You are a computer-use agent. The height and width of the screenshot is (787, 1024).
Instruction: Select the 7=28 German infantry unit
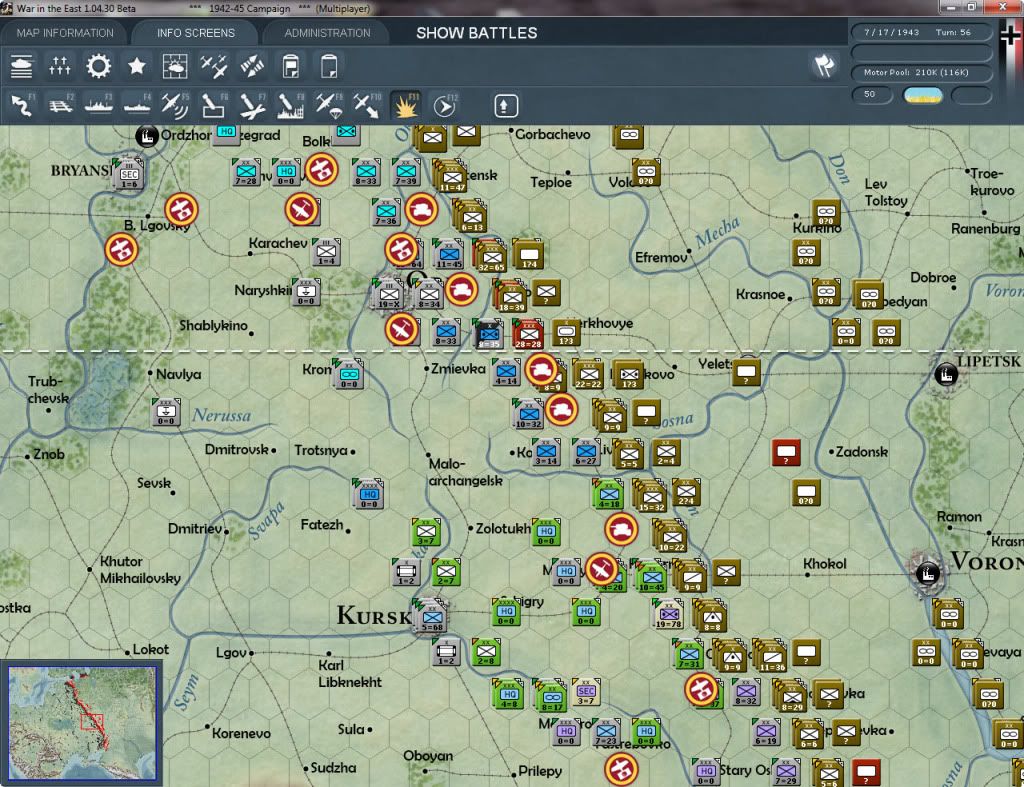click(246, 172)
